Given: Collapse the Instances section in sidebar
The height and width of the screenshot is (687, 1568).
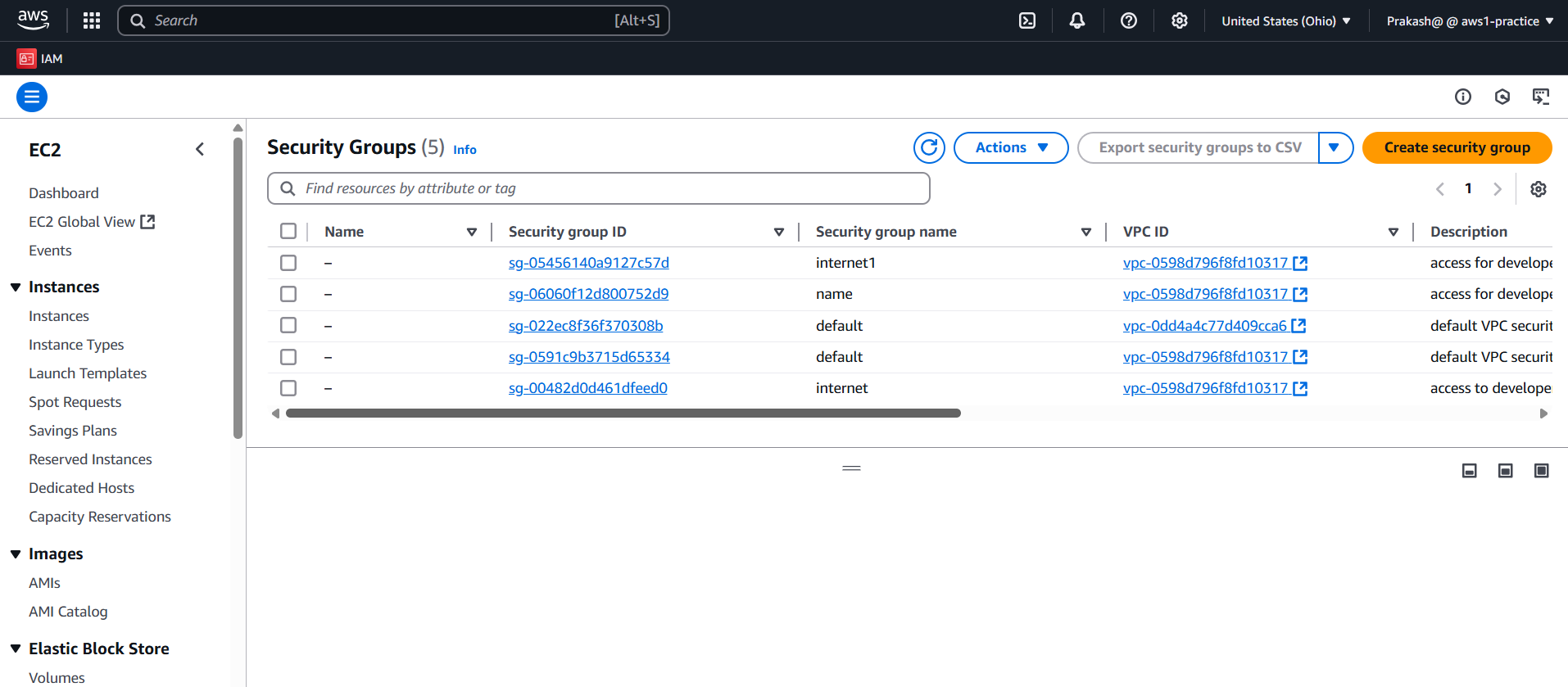Looking at the screenshot, I should [x=16, y=287].
